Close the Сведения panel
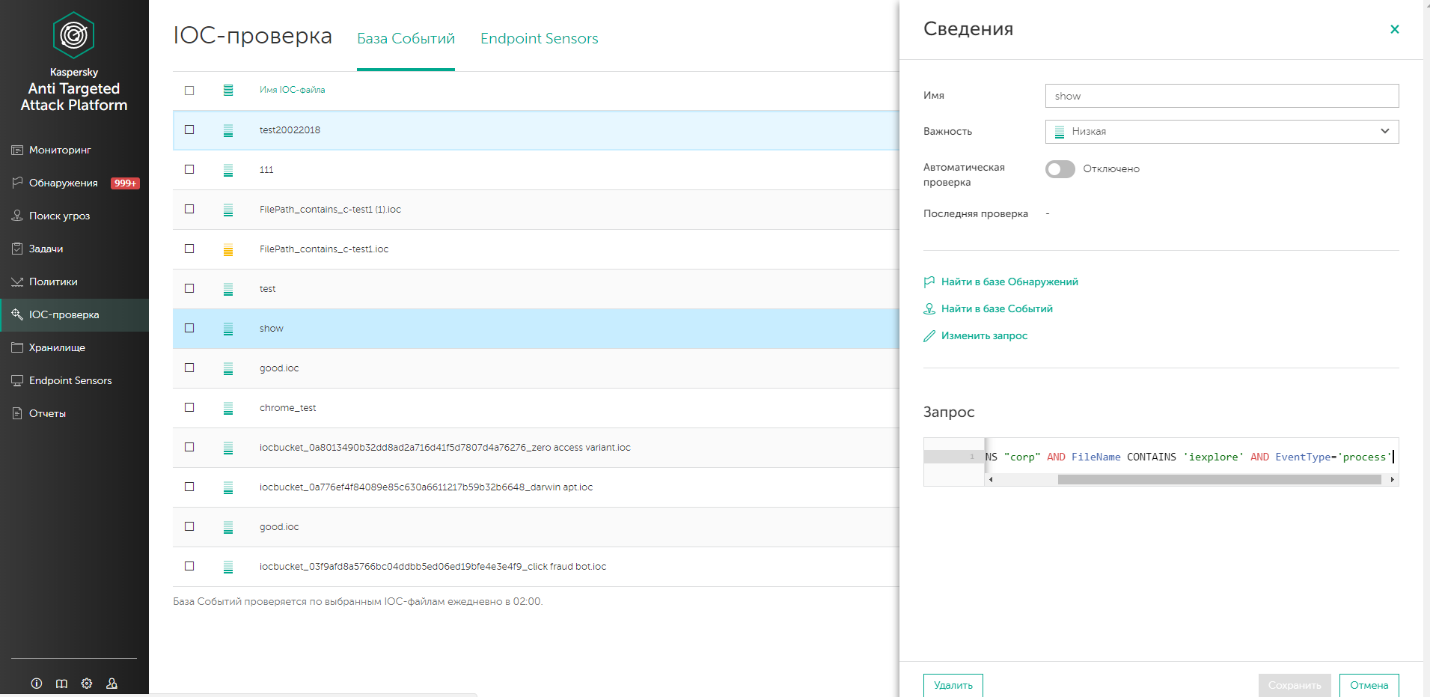Image resolution: width=1430 pixels, height=697 pixels. tap(1395, 29)
